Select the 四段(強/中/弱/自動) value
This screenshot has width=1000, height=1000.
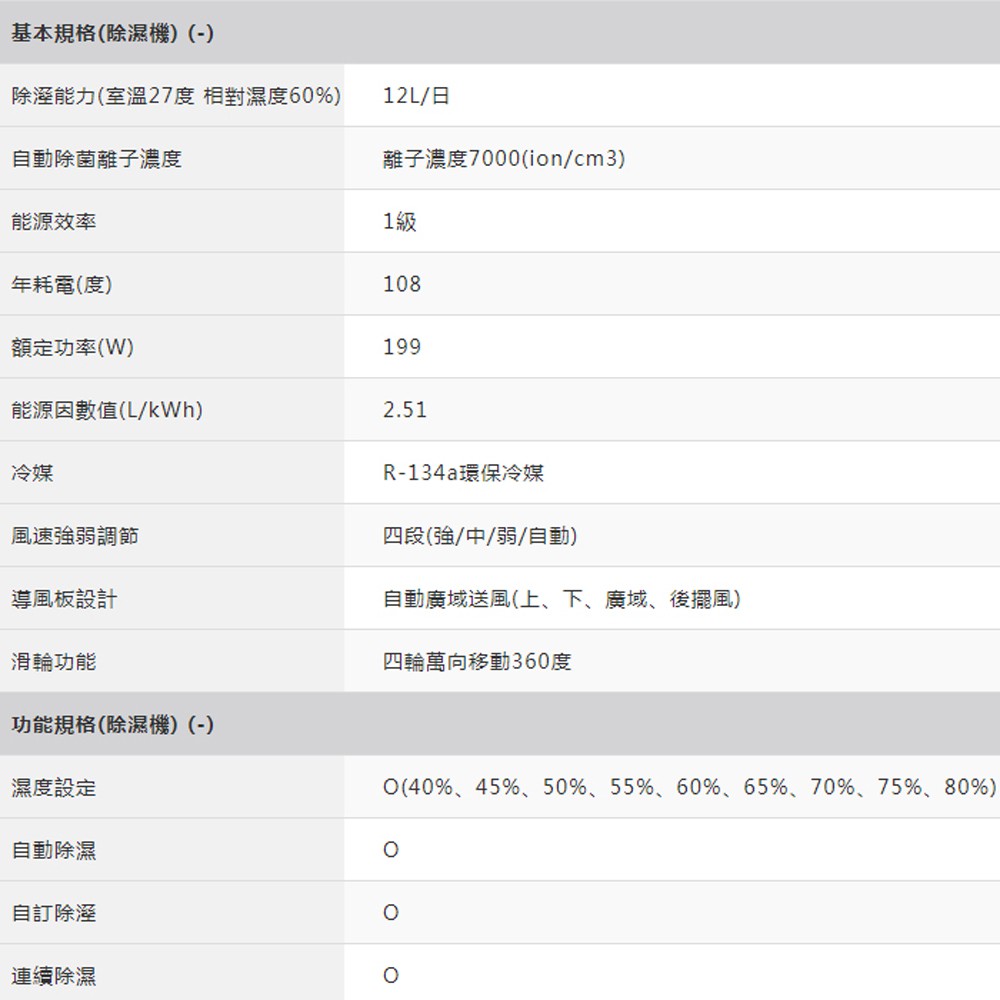[480, 537]
